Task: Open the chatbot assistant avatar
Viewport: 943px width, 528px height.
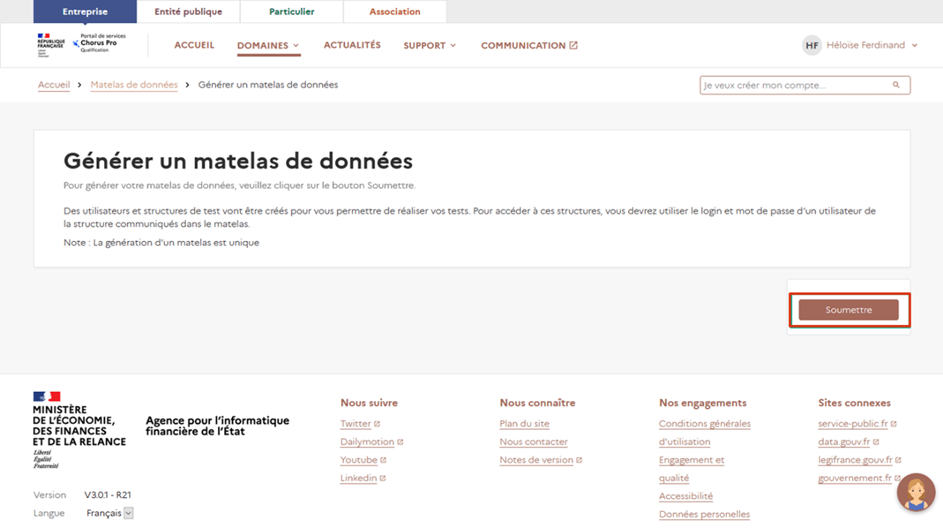Action: coord(915,492)
